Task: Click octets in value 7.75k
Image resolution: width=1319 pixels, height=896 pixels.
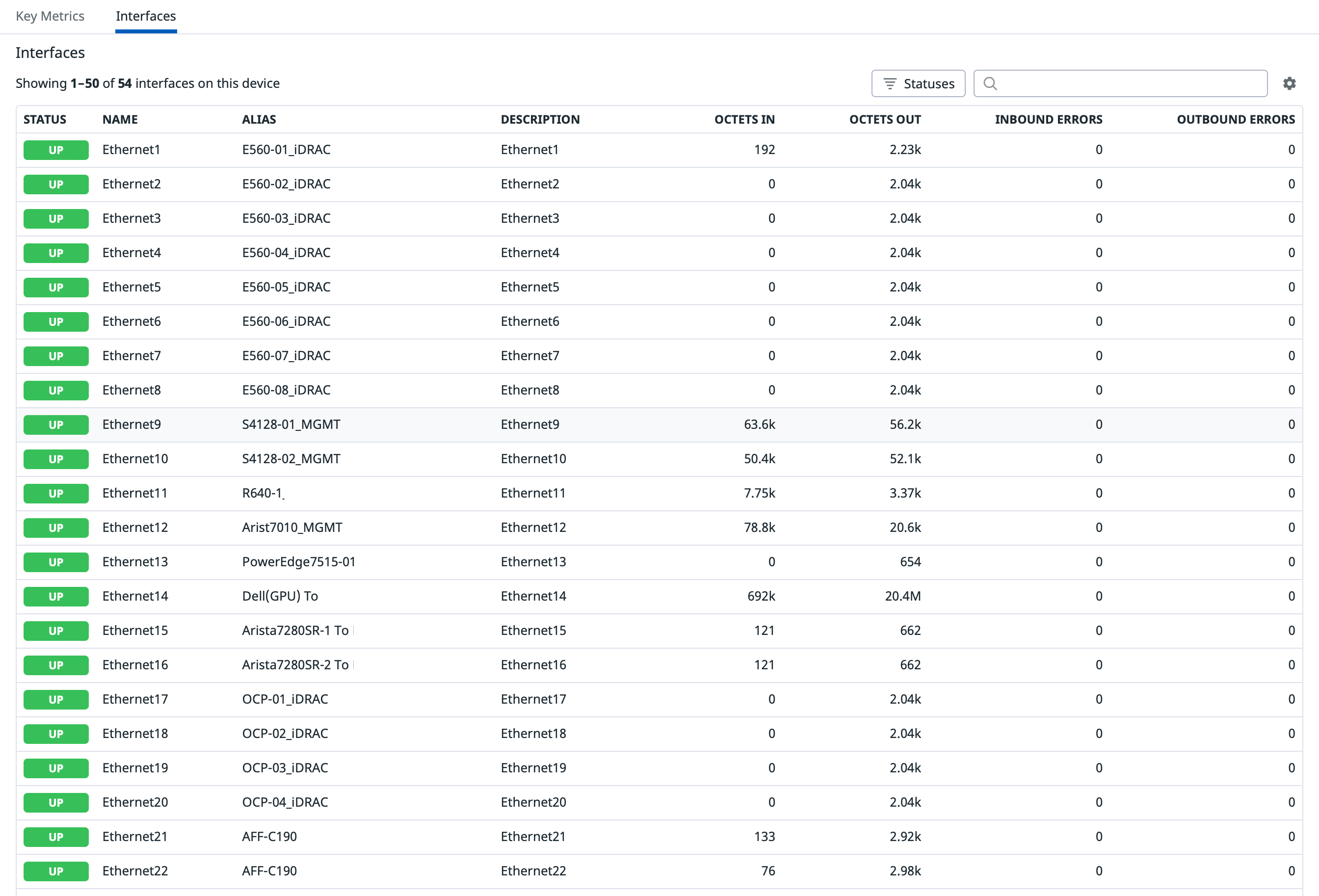Action: [x=760, y=493]
